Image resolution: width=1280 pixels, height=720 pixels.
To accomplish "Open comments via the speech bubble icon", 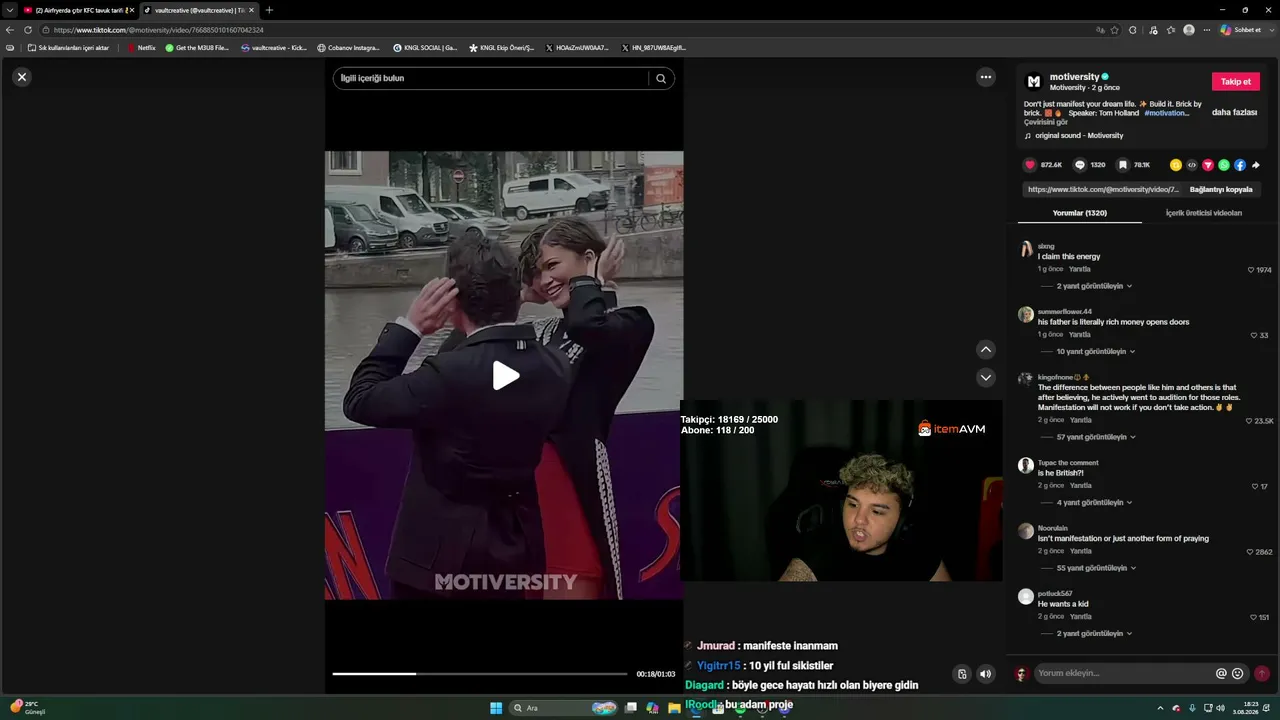I will (1079, 165).
